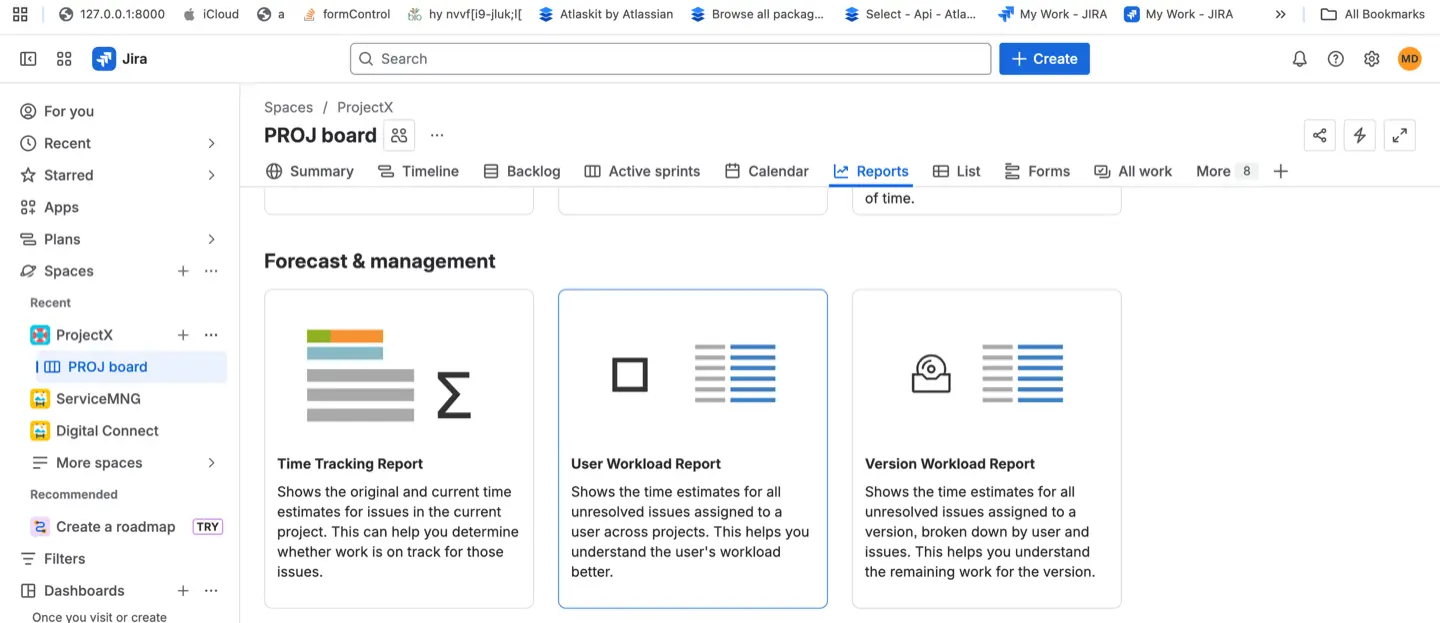
Task: Expand the Recent section in the sidebar
Action: 211,143
